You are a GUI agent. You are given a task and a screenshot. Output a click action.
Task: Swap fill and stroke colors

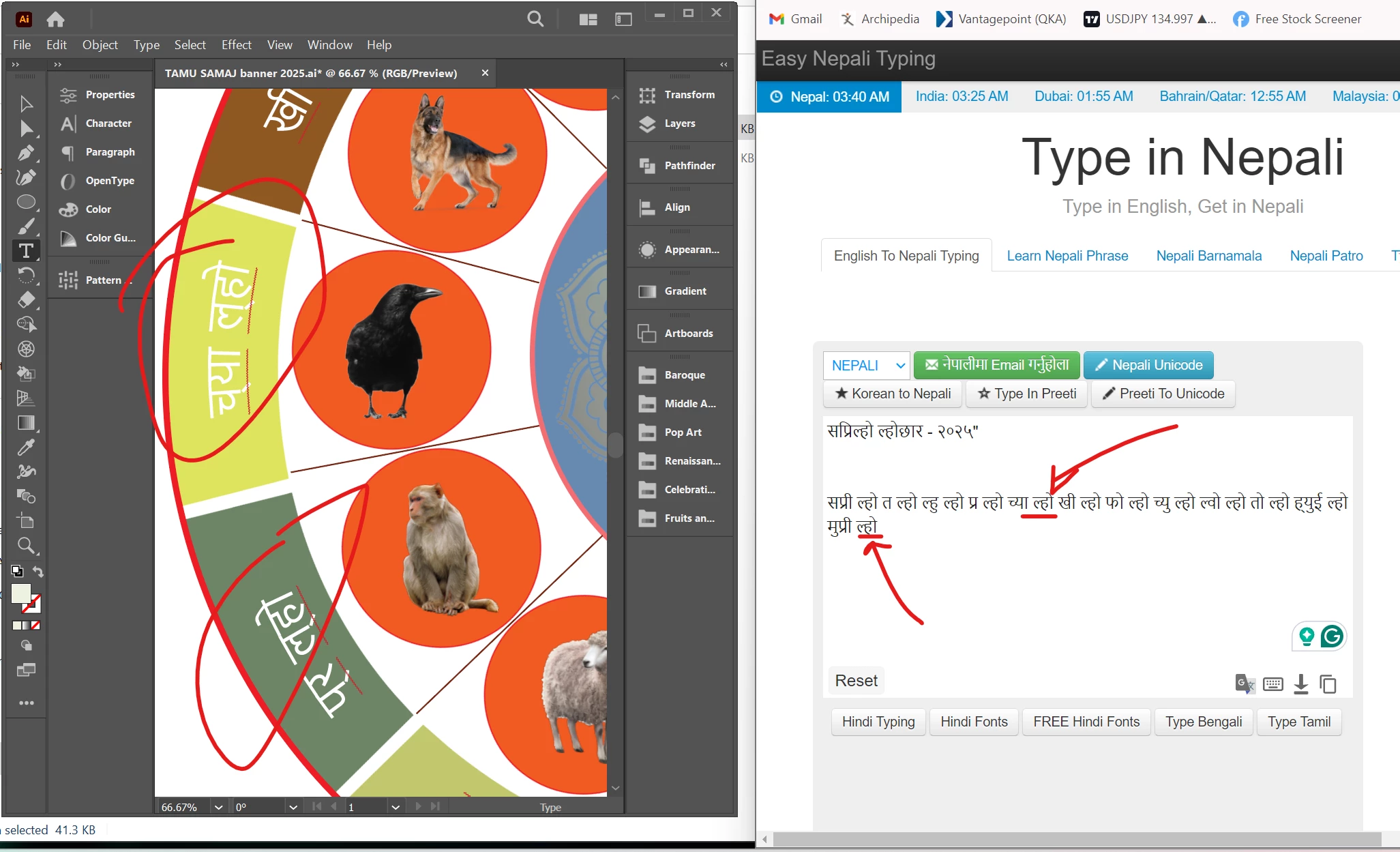coord(38,572)
